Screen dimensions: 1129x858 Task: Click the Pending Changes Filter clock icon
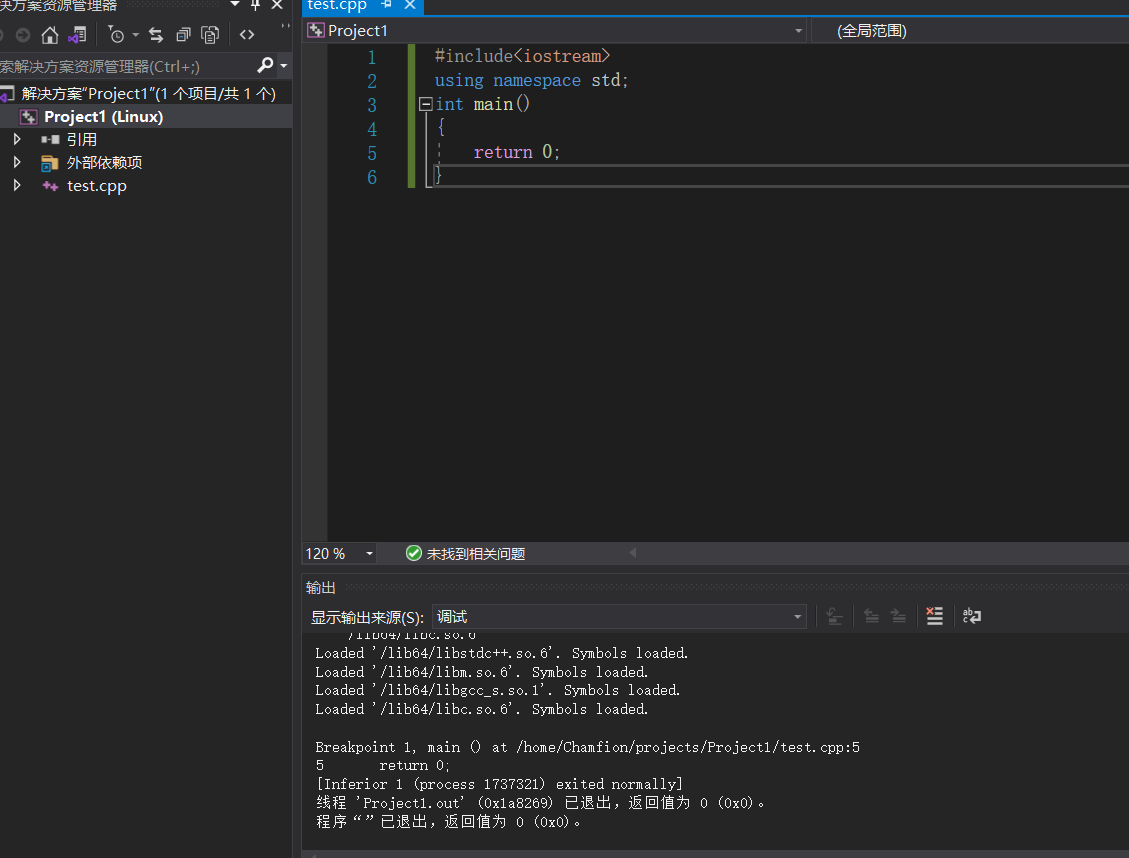point(117,34)
